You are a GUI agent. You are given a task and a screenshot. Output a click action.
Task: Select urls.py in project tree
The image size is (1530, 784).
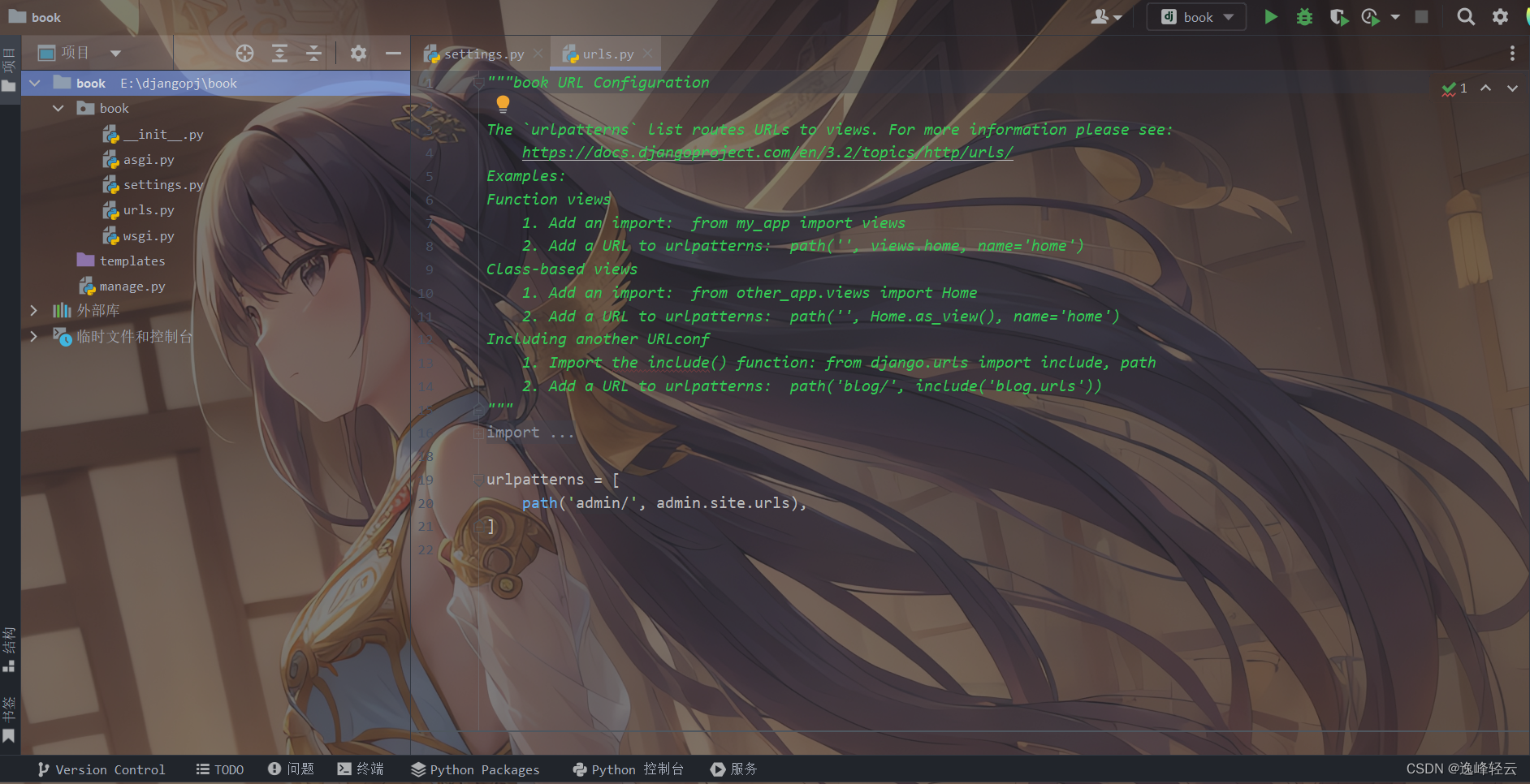pos(138,210)
